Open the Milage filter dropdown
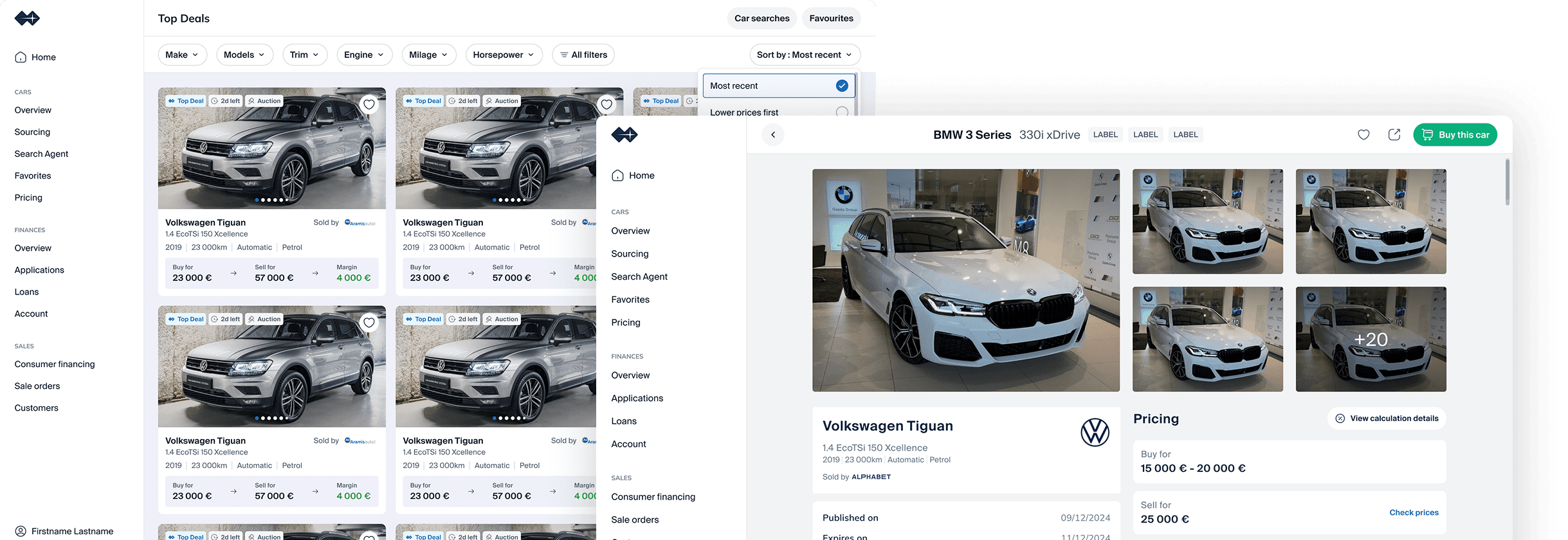The height and width of the screenshot is (540, 1568). tap(429, 55)
